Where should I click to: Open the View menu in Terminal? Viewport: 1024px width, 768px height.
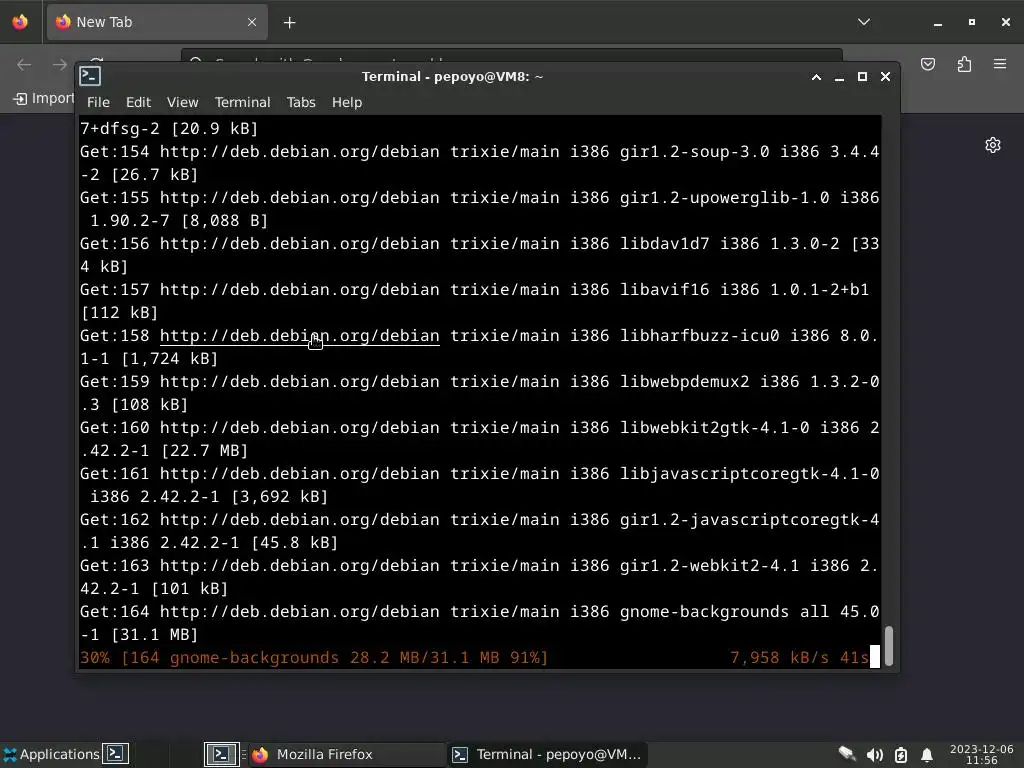coord(182,103)
